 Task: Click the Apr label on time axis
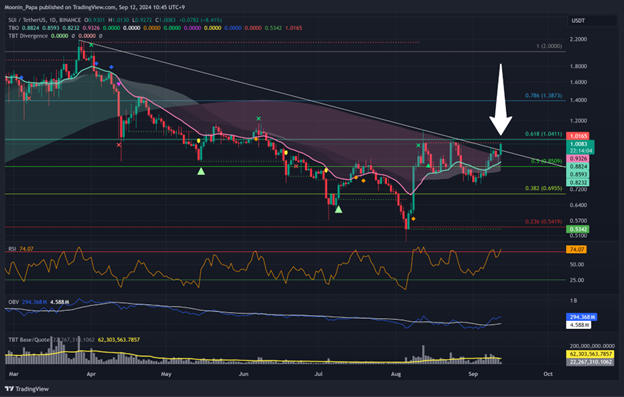pos(91,374)
